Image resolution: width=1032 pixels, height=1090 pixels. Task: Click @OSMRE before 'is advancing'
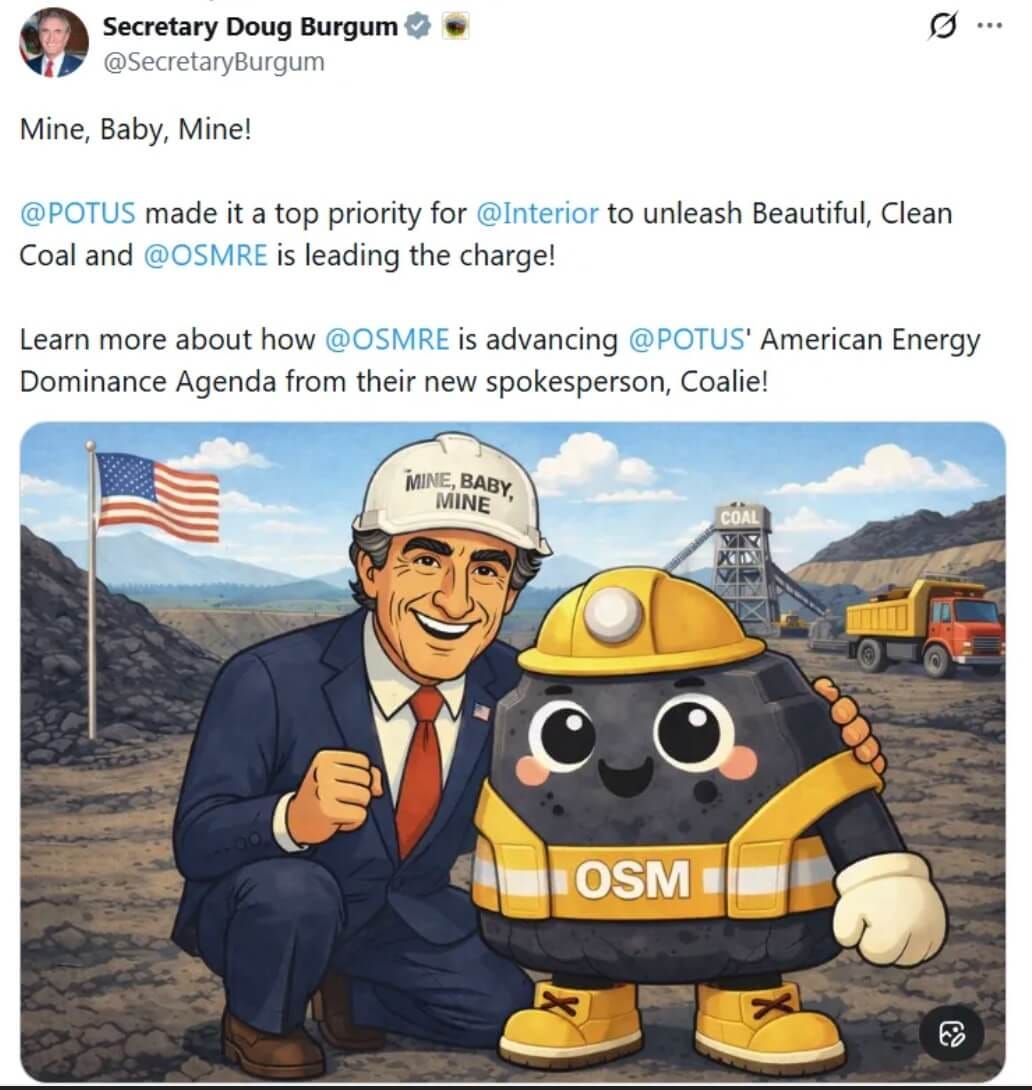[387, 340]
